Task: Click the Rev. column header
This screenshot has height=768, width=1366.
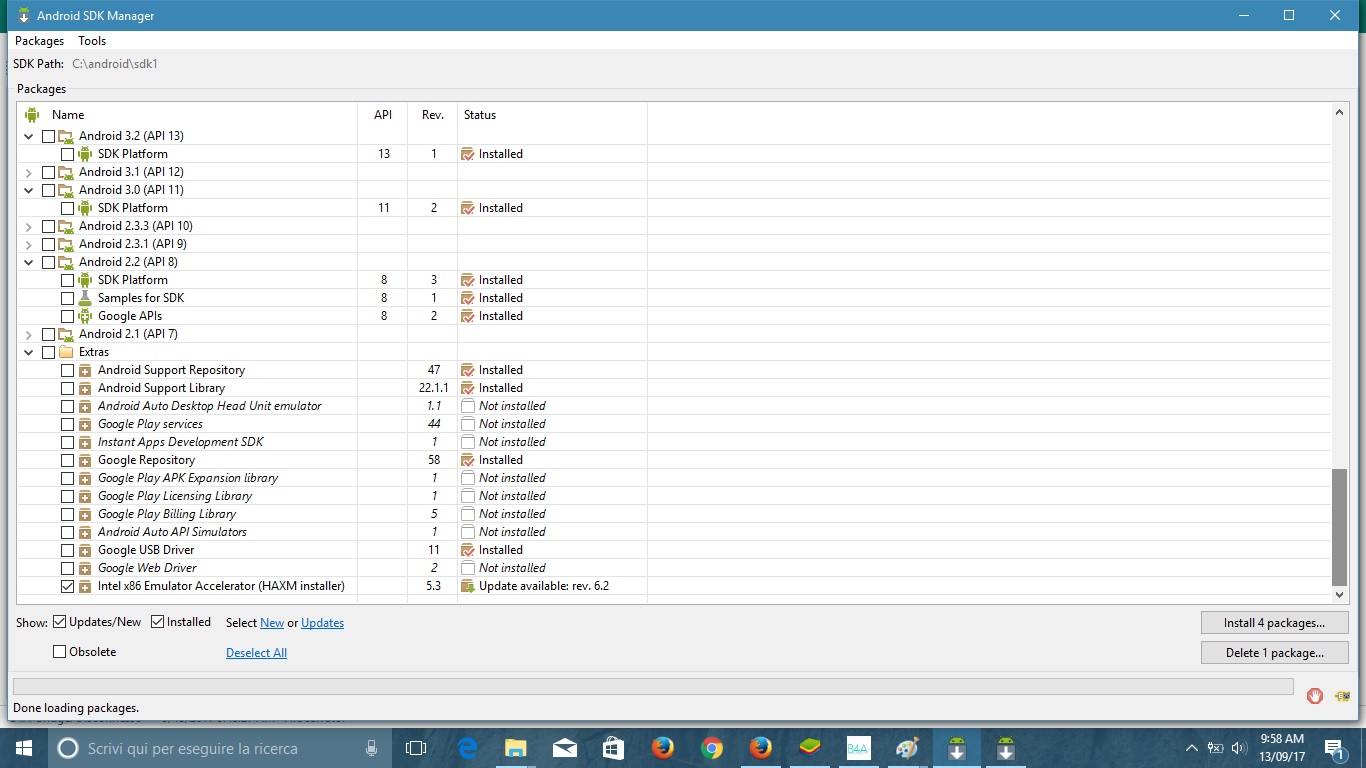Action: coord(433,115)
